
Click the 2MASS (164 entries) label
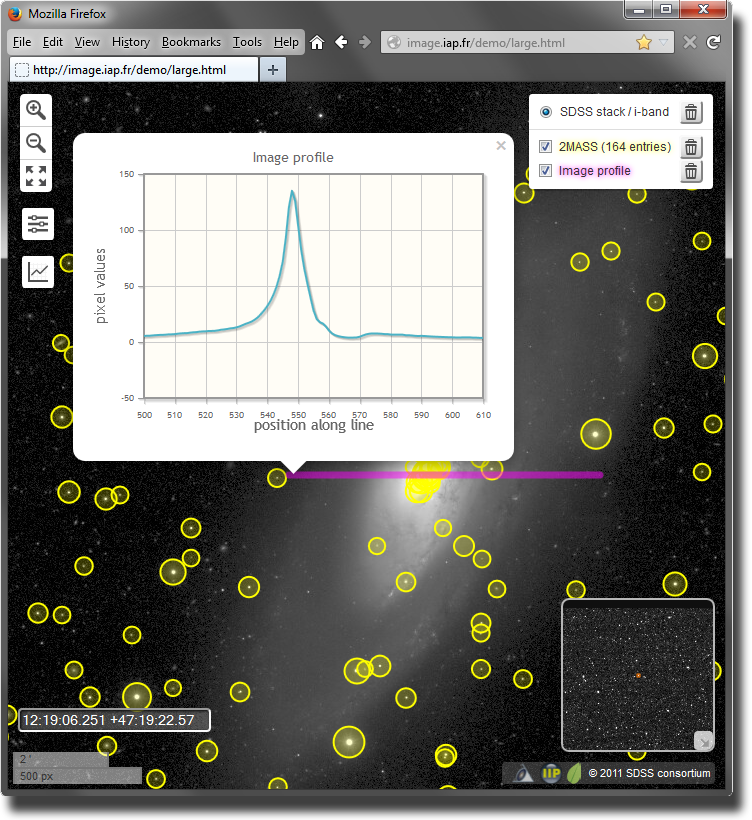(x=614, y=147)
